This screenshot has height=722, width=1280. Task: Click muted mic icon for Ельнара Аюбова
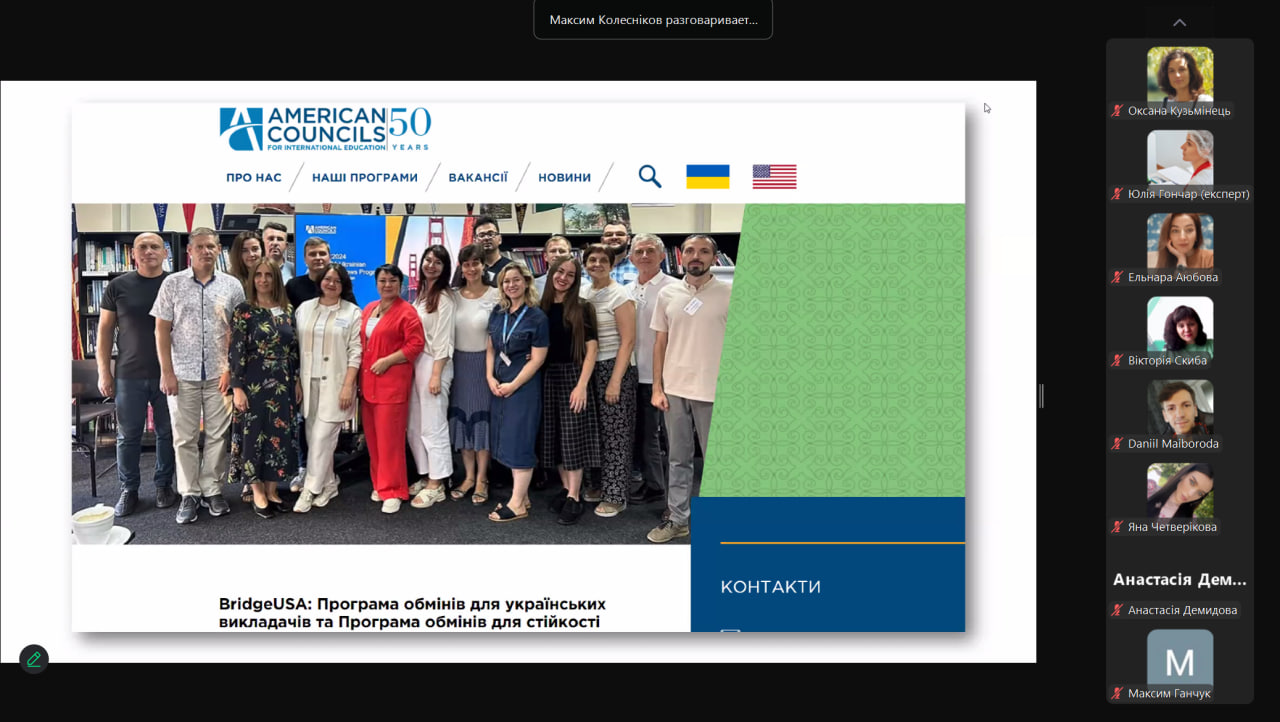pyautogui.click(x=1117, y=277)
